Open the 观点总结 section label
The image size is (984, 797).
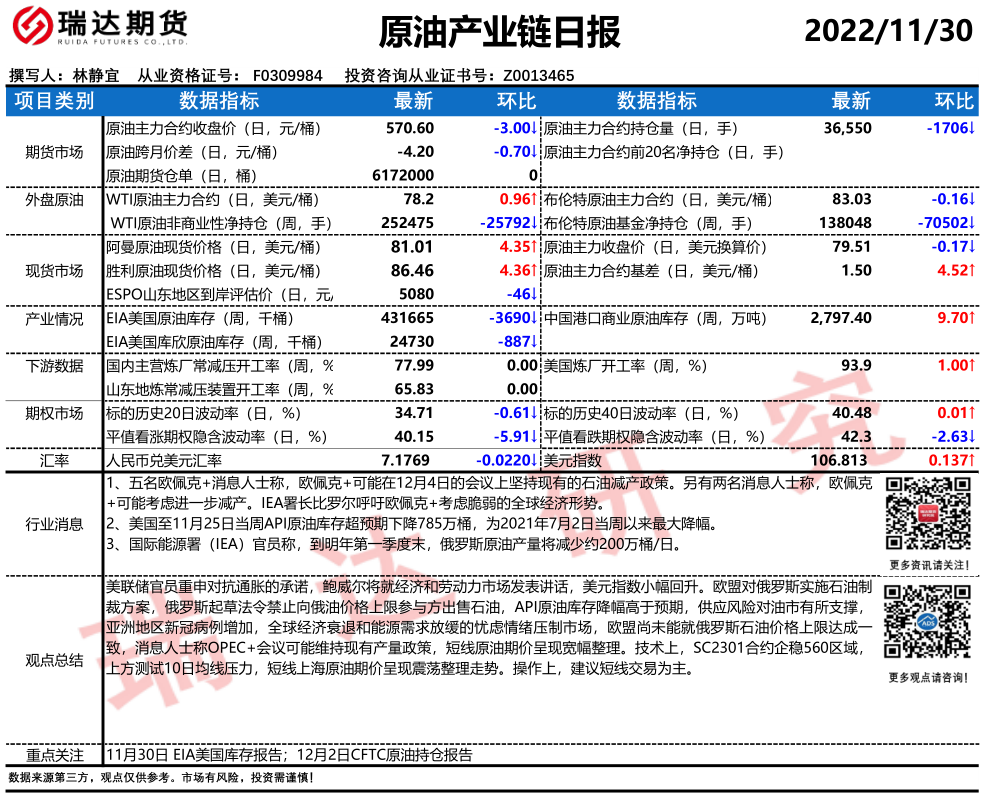click(54, 660)
